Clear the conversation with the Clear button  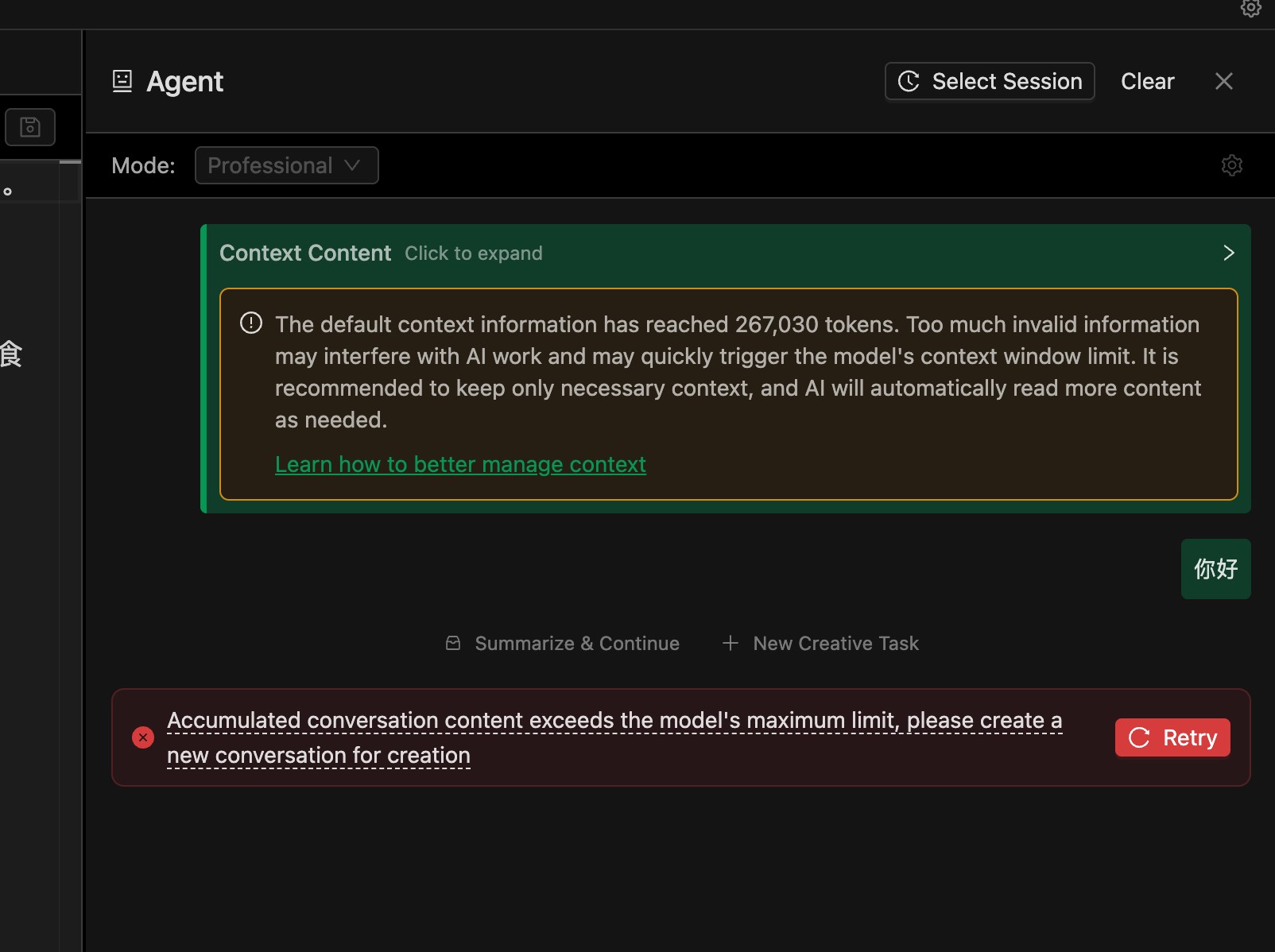coord(1147,81)
